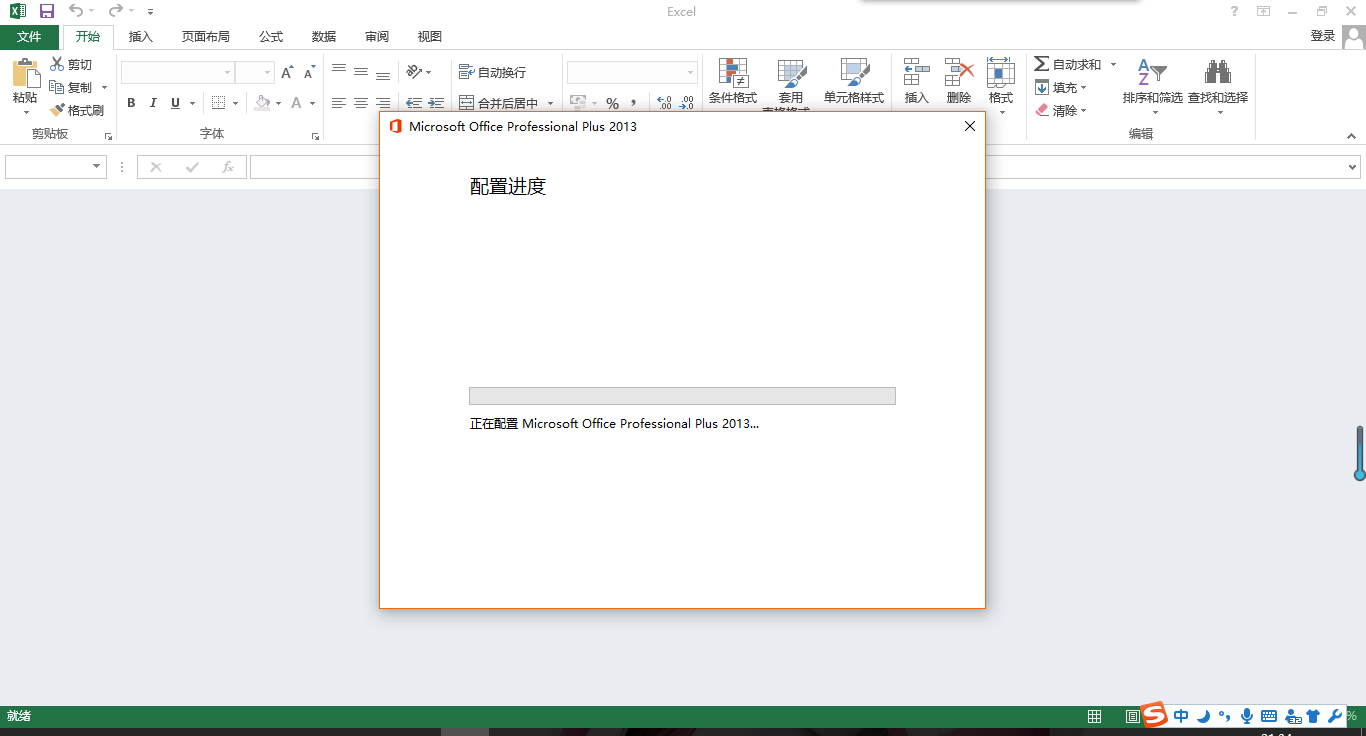The height and width of the screenshot is (736, 1366).
Task: Decrease font size with the smaller A icon
Action: 309,73
